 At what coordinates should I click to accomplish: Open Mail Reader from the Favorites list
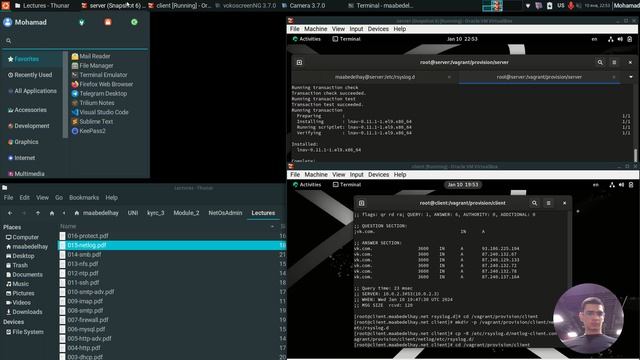click(x=91, y=56)
